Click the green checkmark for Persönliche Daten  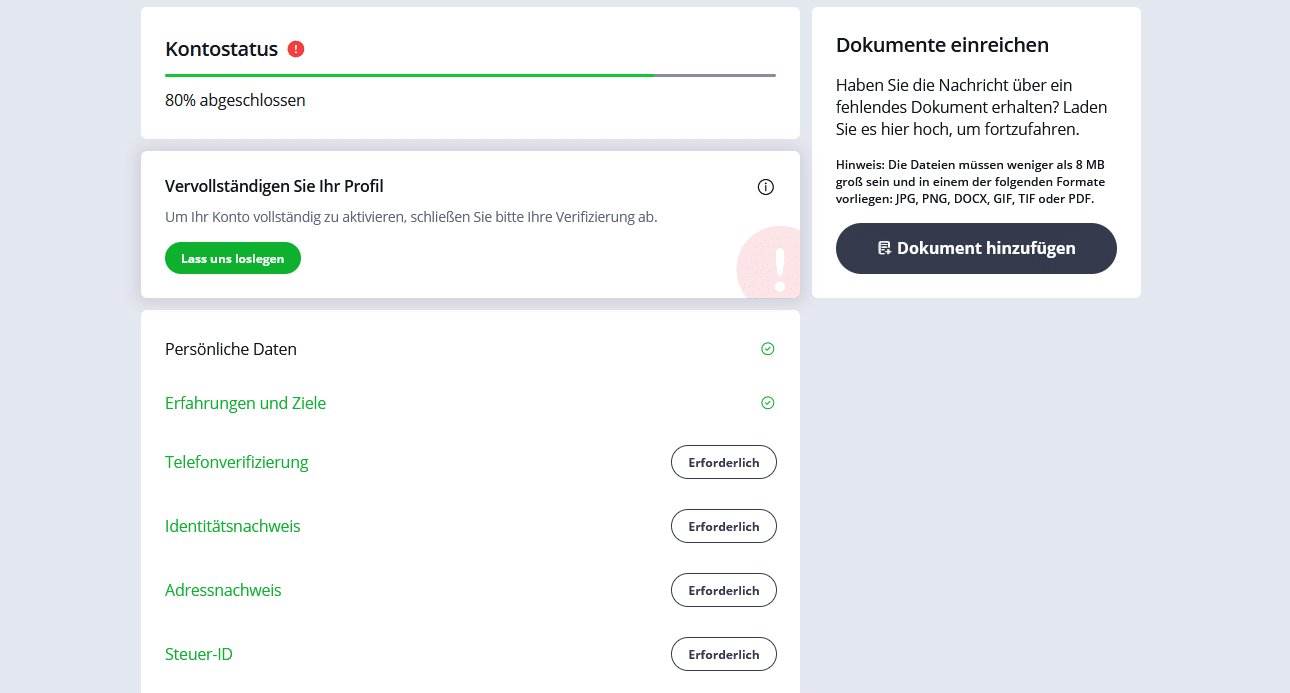point(768,349)
